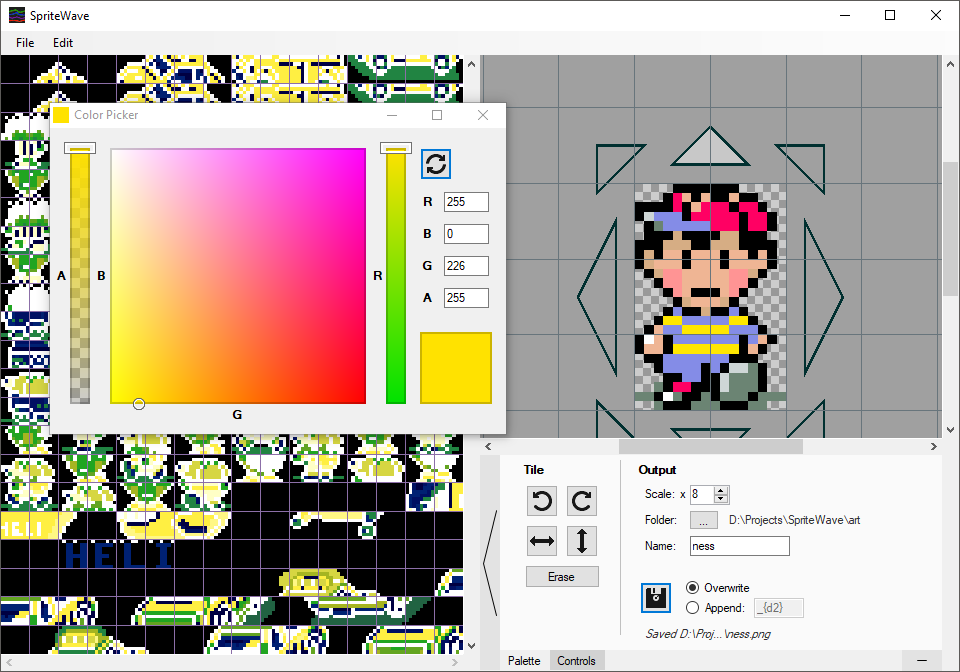Switch to the Controls tab

click(576, 661)
